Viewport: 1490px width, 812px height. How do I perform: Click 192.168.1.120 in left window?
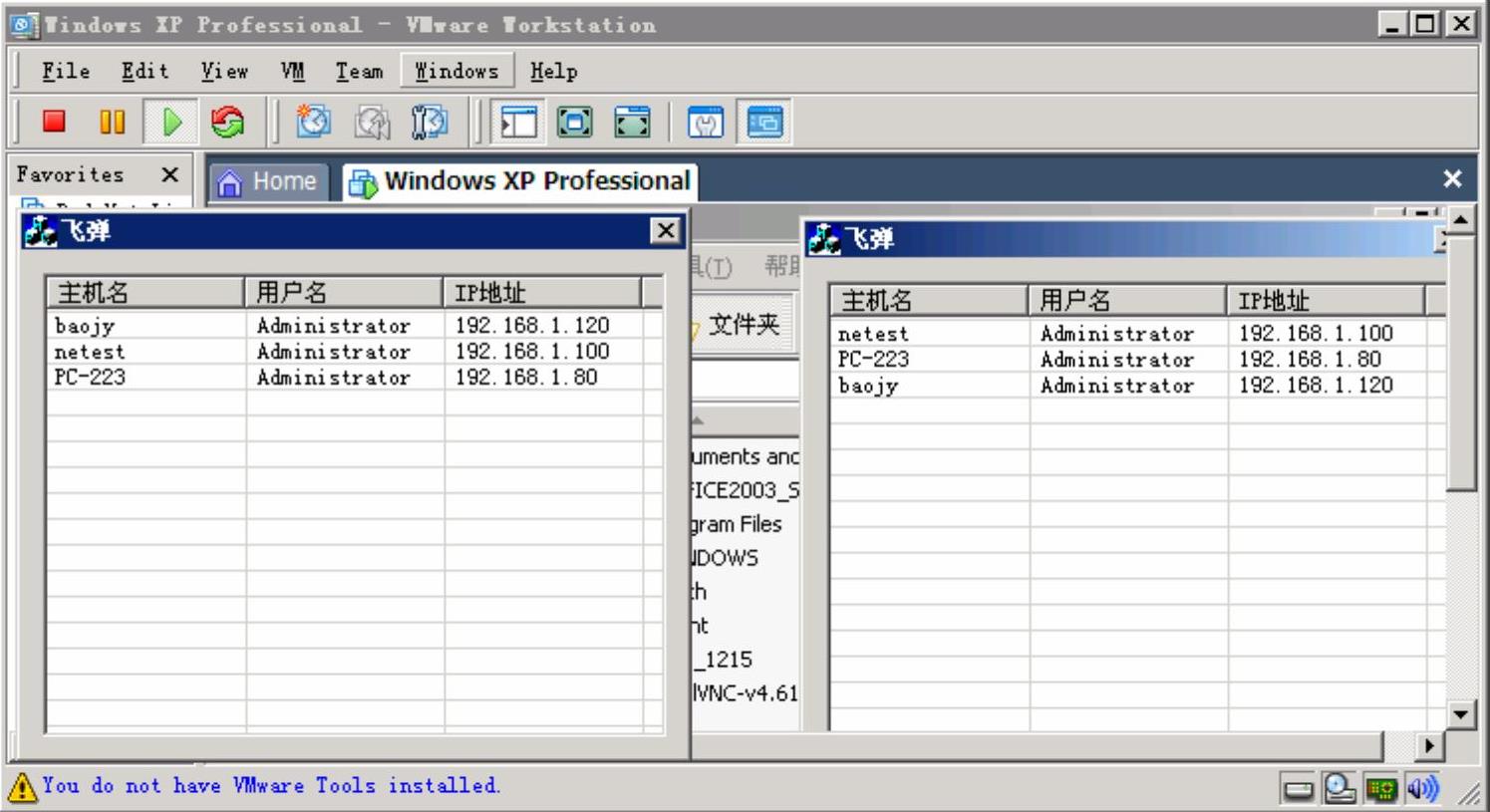point(532,326)
